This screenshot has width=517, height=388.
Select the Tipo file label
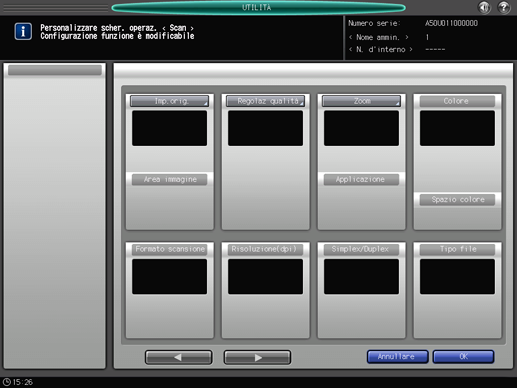tap(457, 249)
